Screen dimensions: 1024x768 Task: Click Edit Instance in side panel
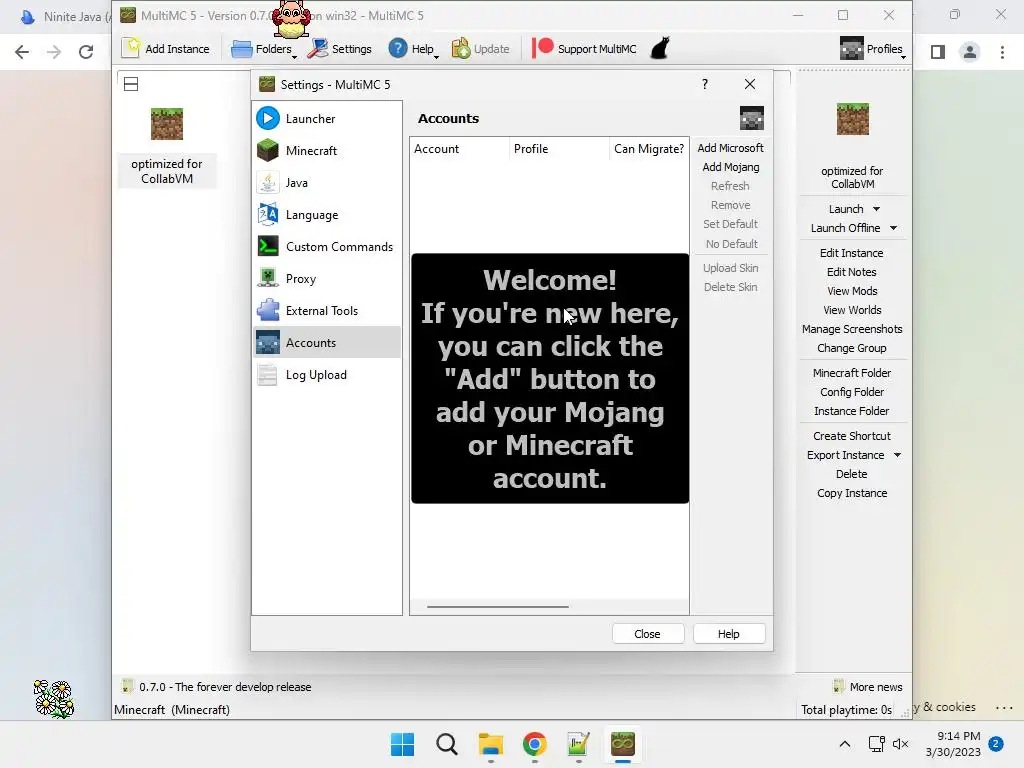[852, 253]
